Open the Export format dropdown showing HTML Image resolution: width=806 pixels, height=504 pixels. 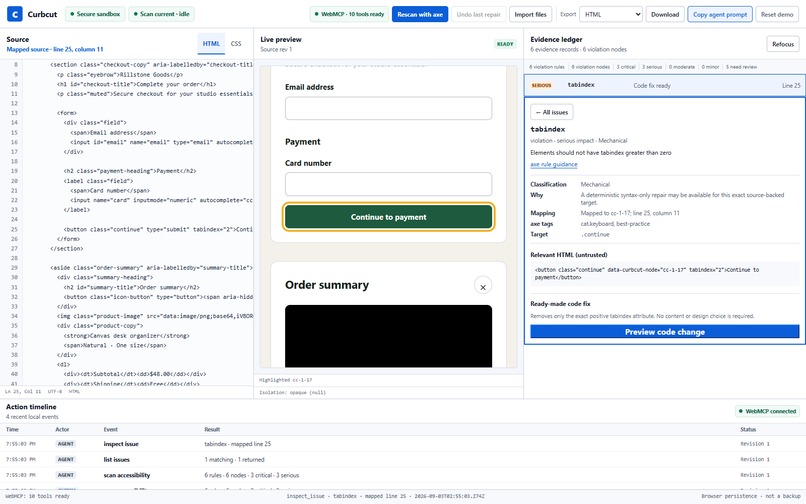click(611, 14)
